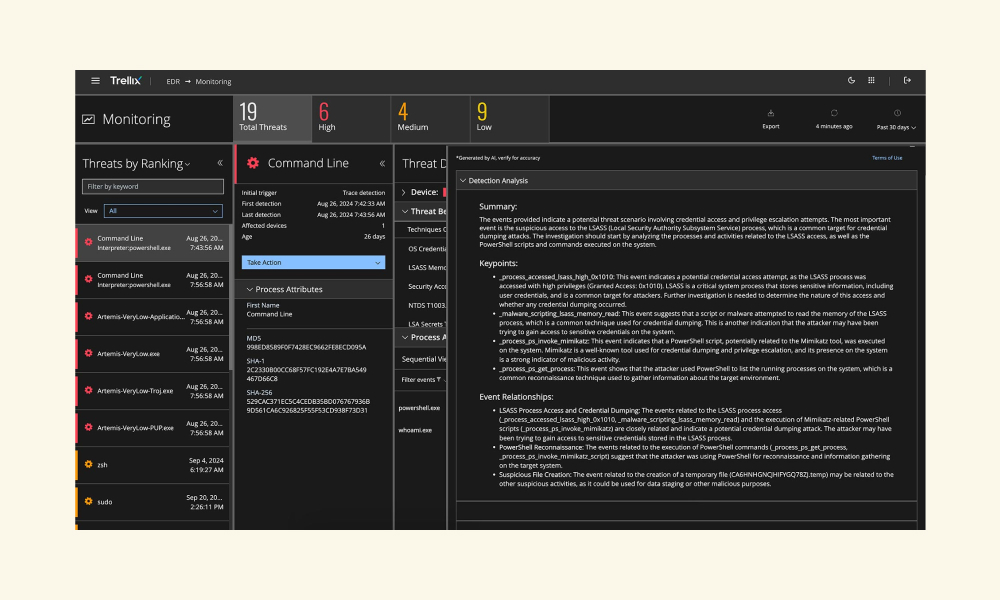Click gear icon beside Artemis-VeryLow-PUP.exe
This screenshot has height=600, width=1000.
click(89, 427)
